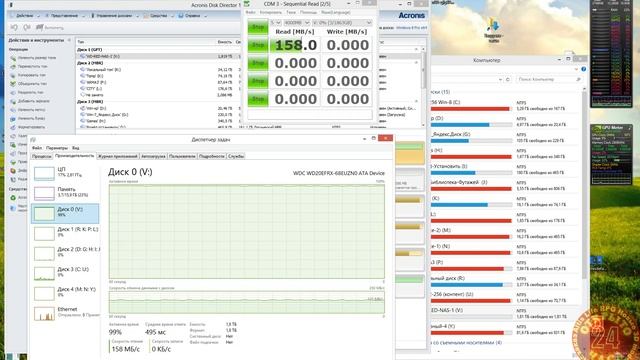The image size is (640, 360).
Task: Open test count dropdown in CrystalDiskMark
Action: [276, 23]
